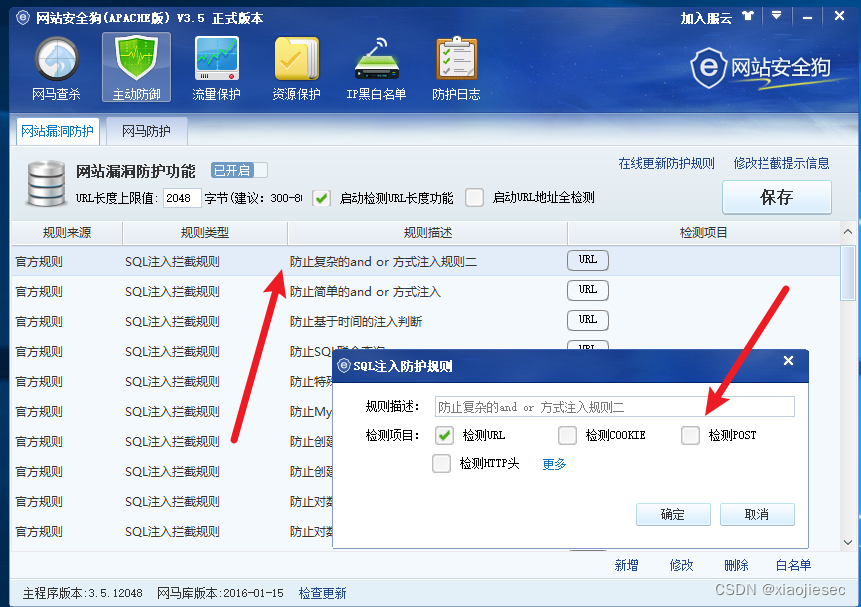861x607 pixels.
Task: Uncheck 启动检测URL长度功能 checkbox
Action: point(321,198)
